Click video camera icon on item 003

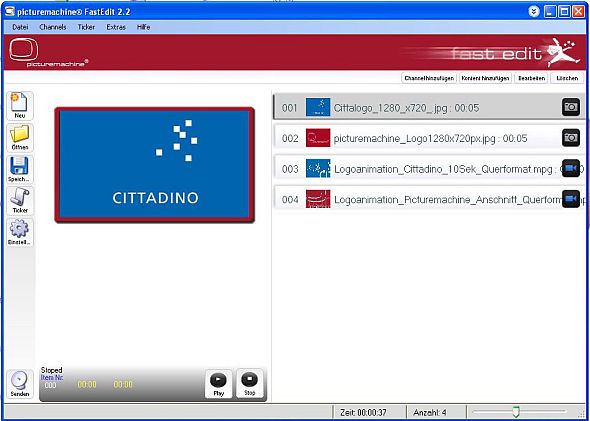click(571, 168)
